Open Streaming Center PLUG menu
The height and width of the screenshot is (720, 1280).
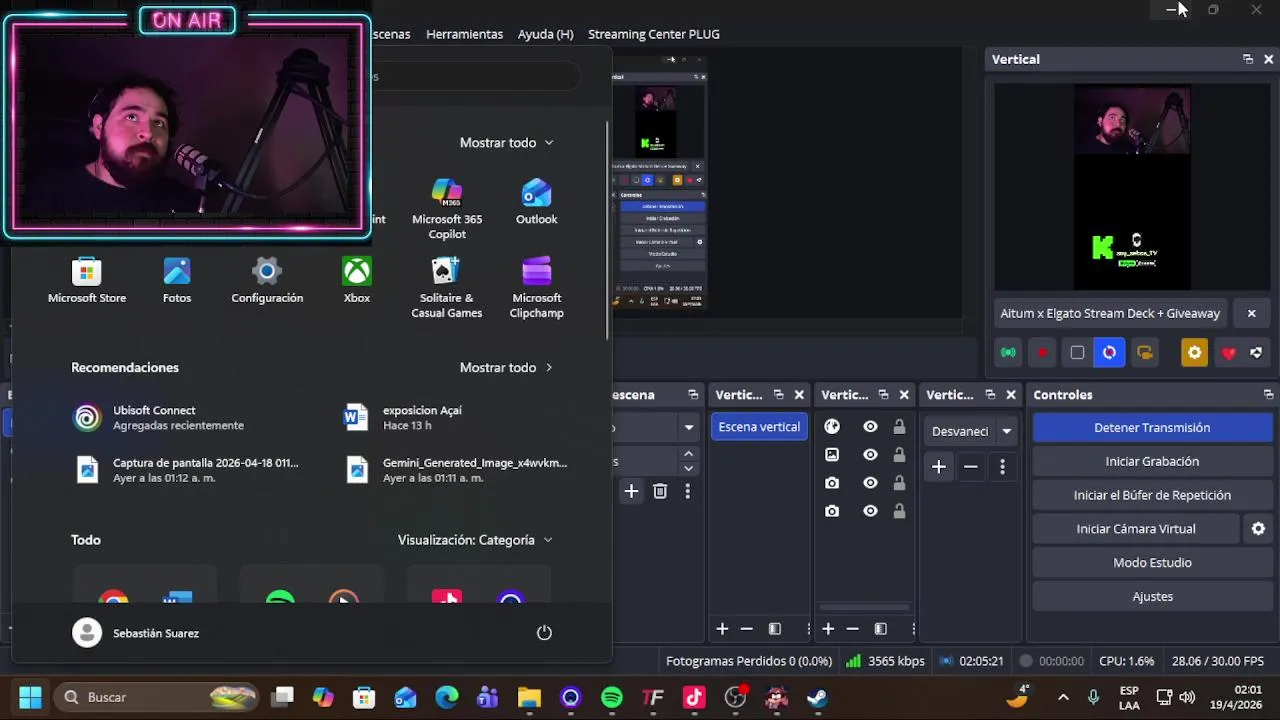[653, 34]
